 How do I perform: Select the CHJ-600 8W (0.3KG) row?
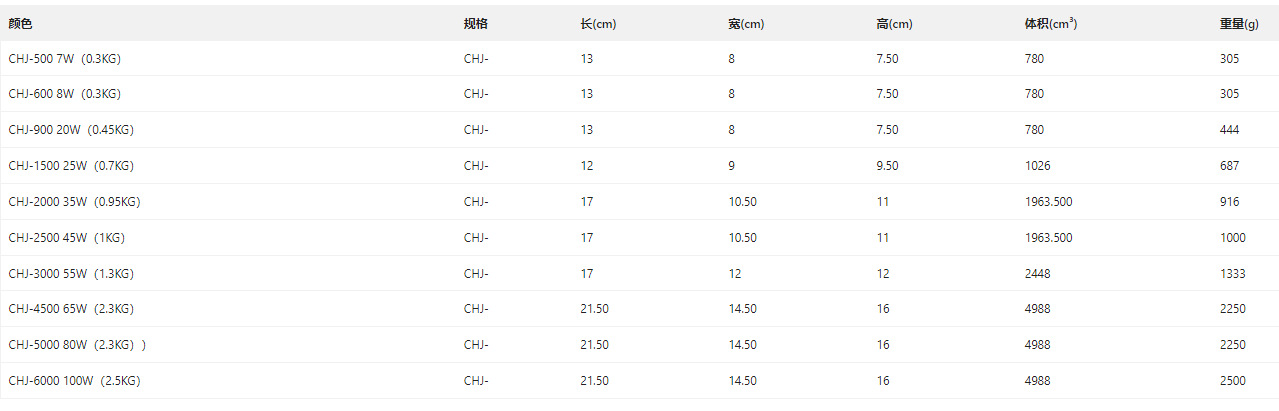pos(639,94)
